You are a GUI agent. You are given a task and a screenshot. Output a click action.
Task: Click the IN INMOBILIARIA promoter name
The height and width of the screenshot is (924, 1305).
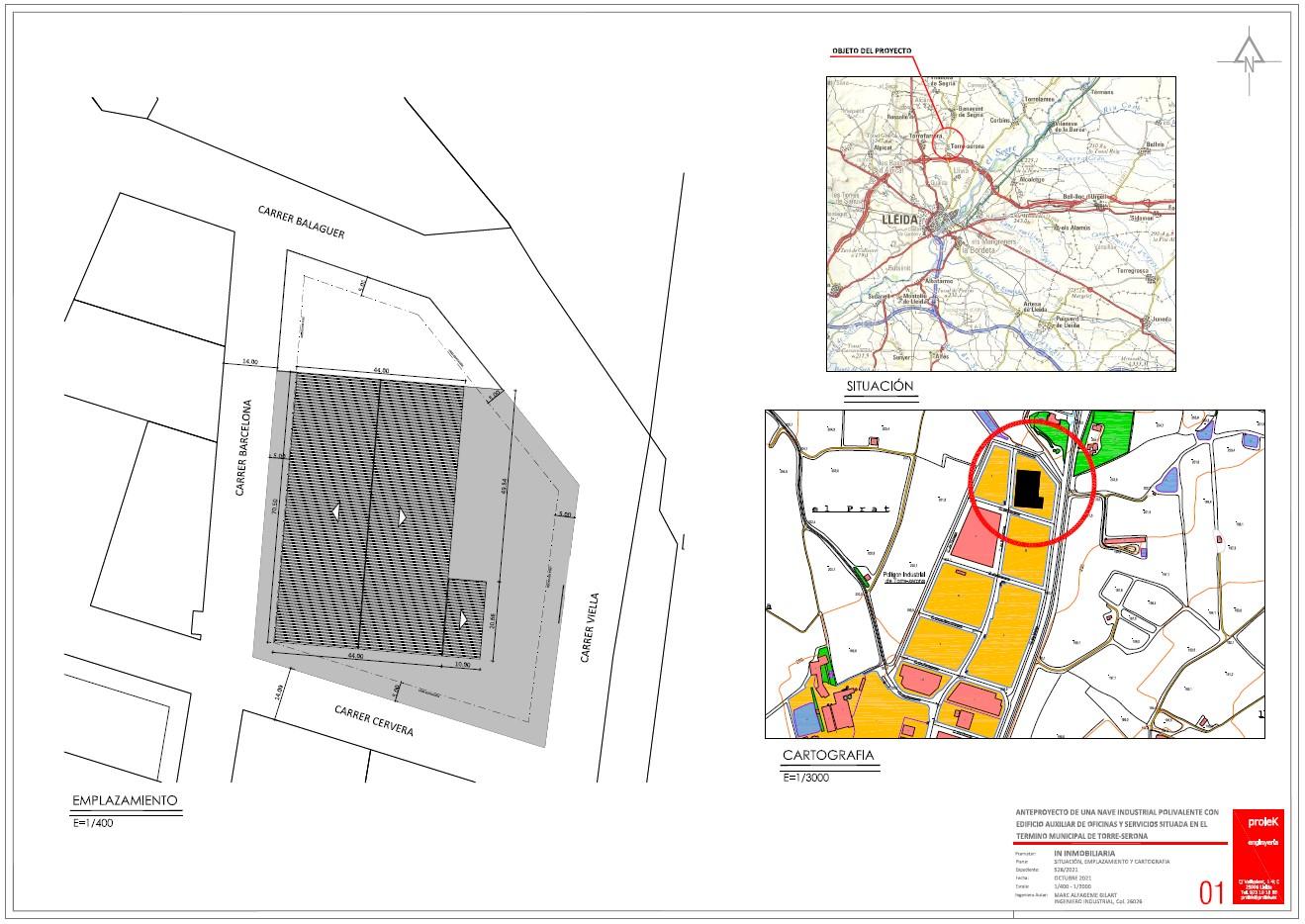coord(1084,853)
